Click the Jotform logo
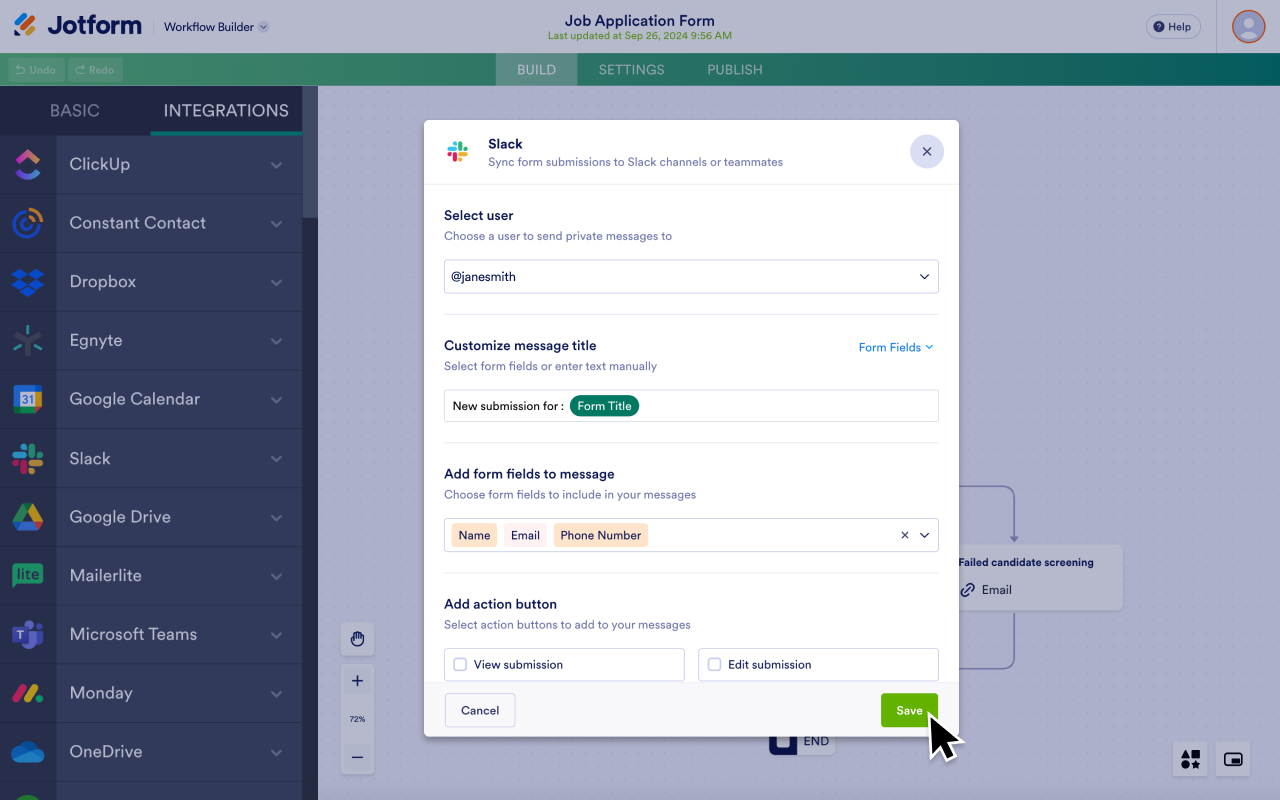 [78, 26]
